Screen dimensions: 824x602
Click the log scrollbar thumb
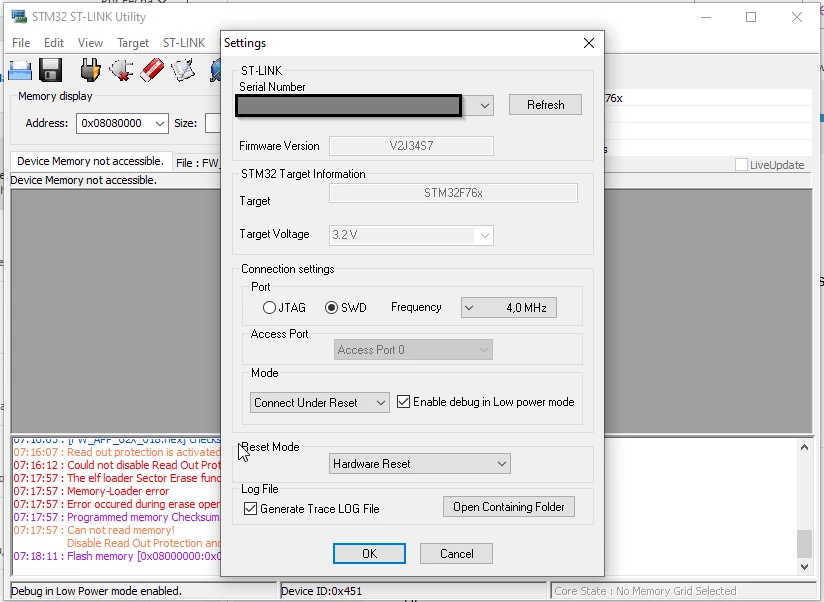coord(804,544)
